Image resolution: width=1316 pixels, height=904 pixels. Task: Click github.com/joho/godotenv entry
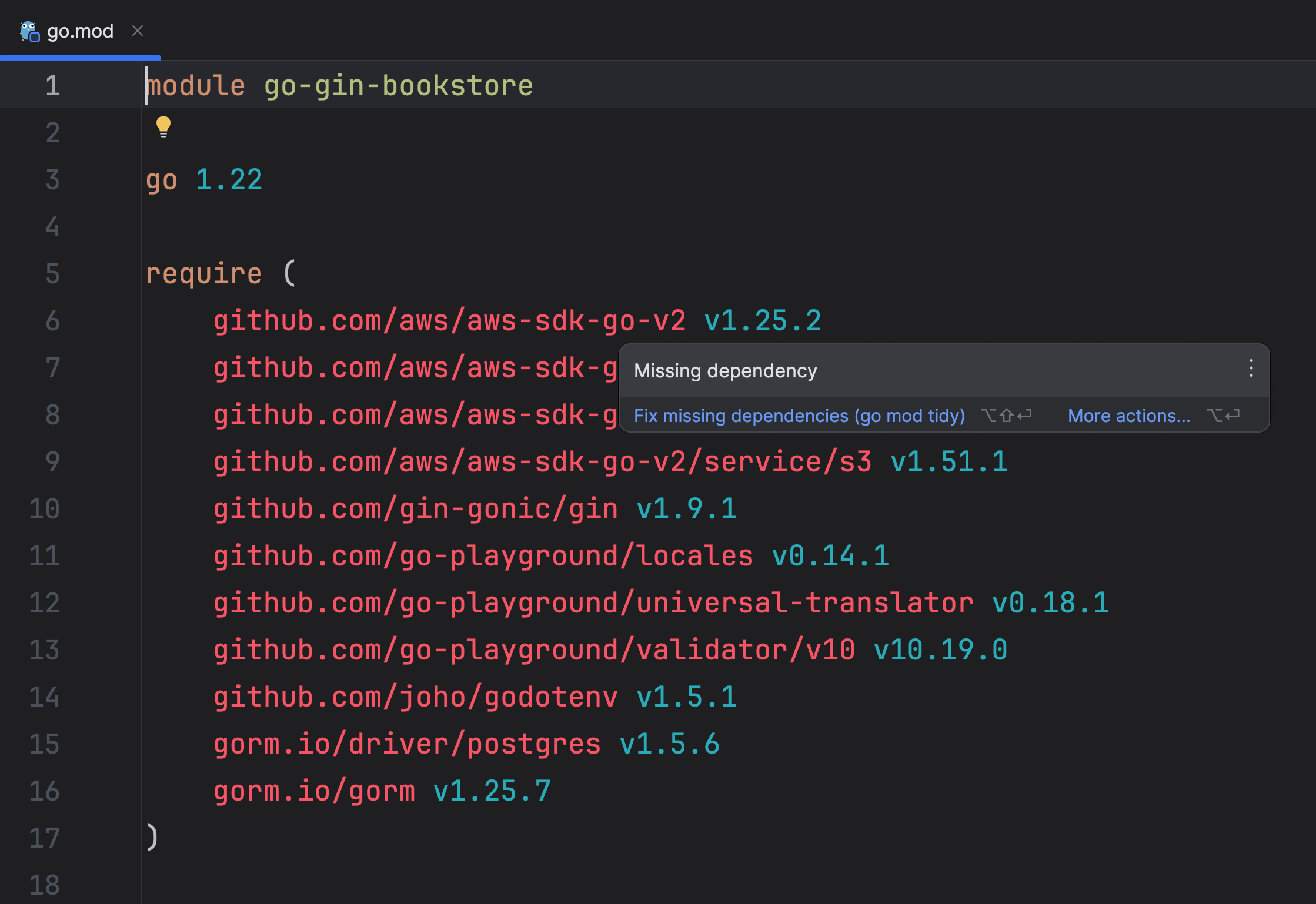413,697
